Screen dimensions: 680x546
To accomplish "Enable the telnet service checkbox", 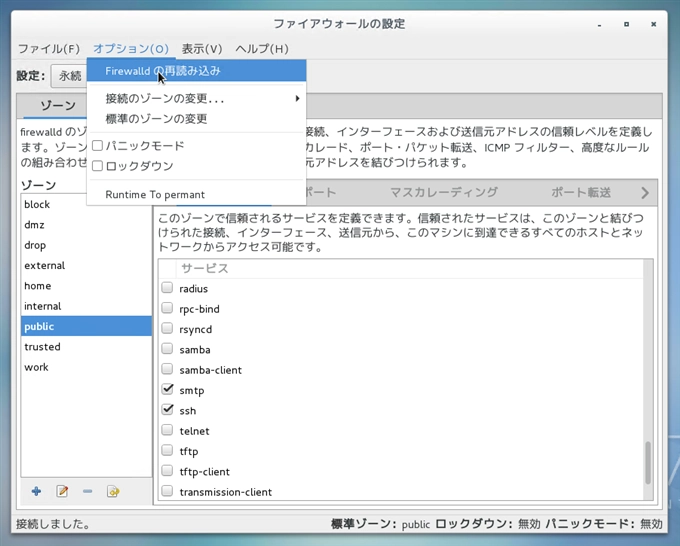I will pyautogui.click(x=167, y=430).
